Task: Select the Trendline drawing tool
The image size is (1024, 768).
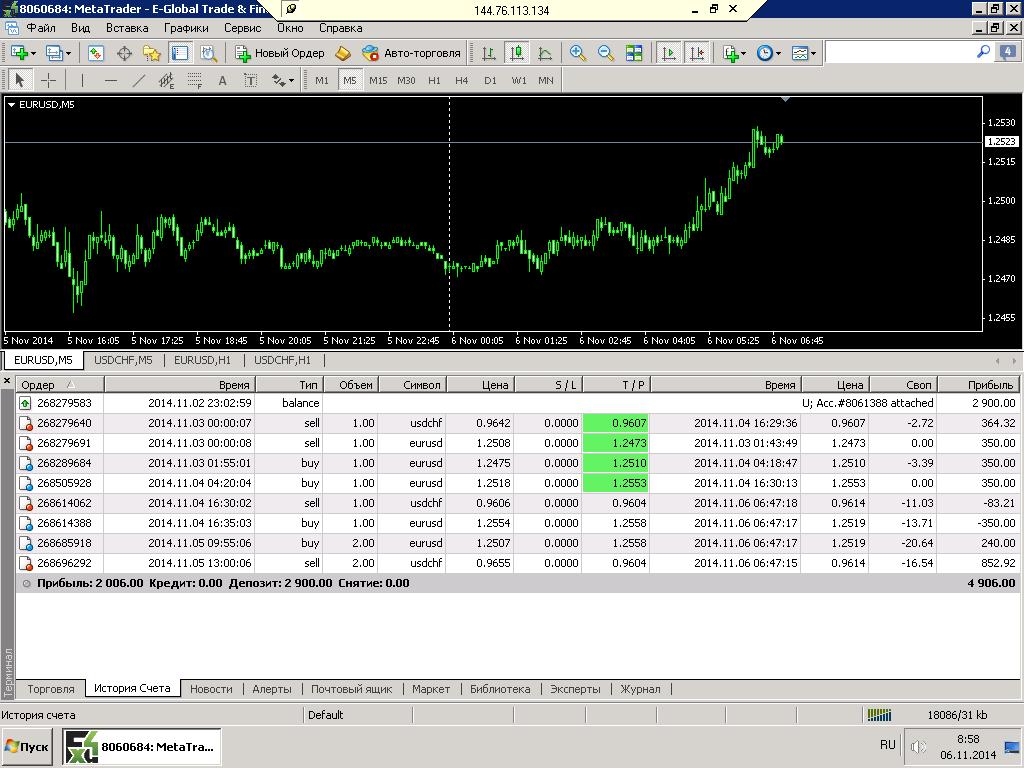Action: 138,80
